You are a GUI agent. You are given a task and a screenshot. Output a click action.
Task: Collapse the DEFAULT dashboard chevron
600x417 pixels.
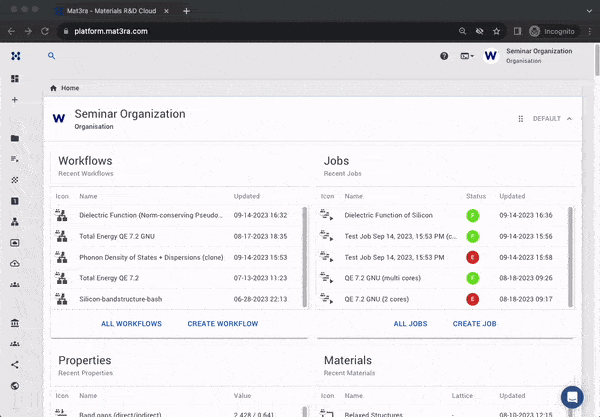pyautogui.click(x=569, y=119)
